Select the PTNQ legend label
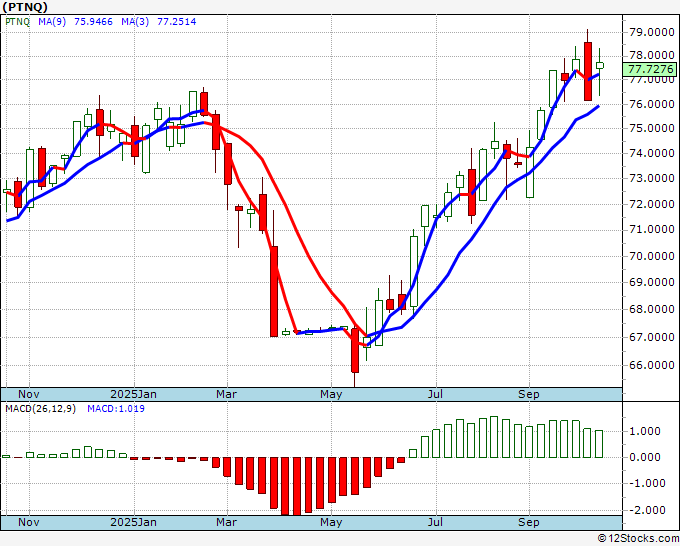This screenshot has height=546, width=680. 18,22
